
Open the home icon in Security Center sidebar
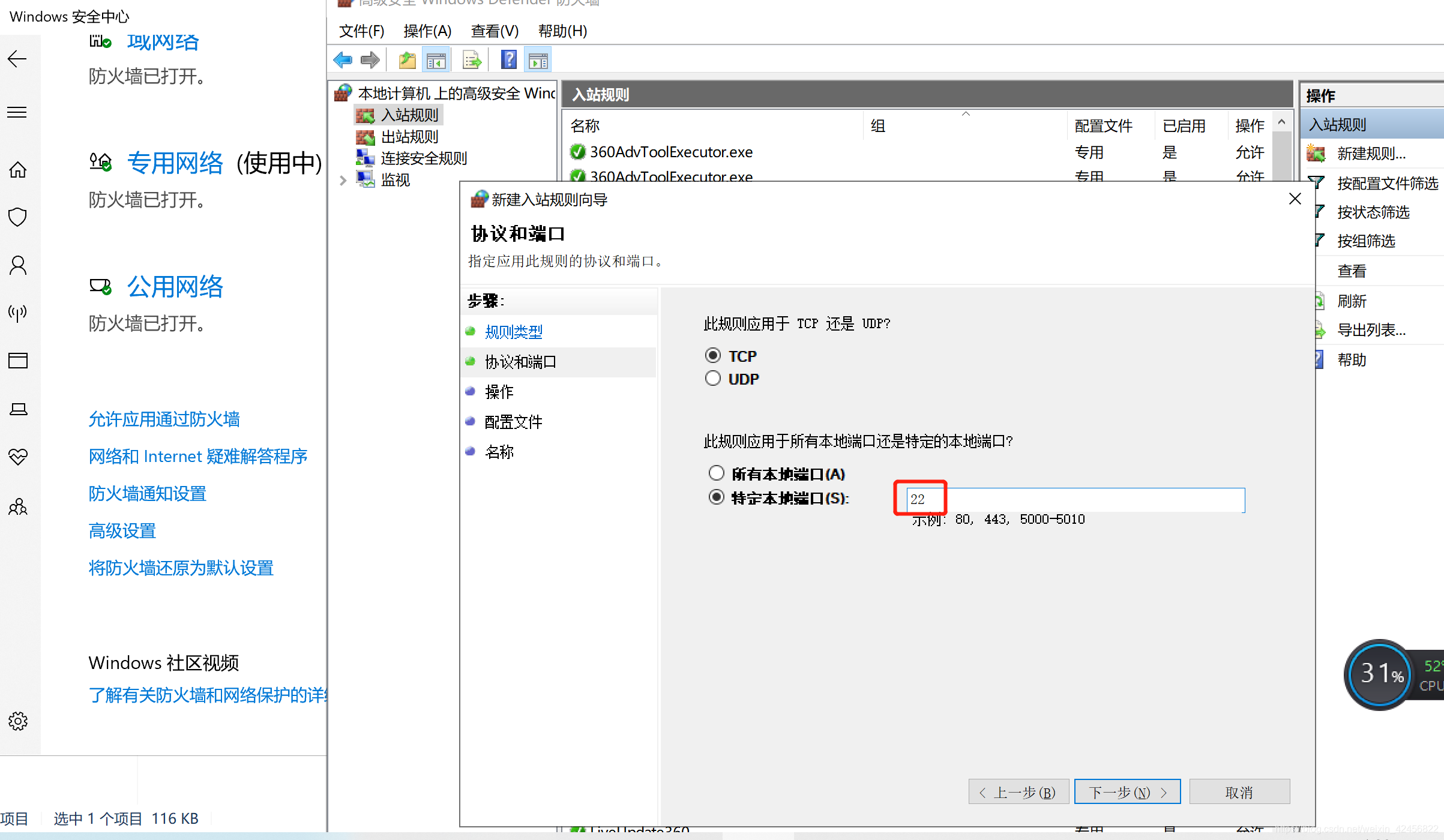point(18,170)
